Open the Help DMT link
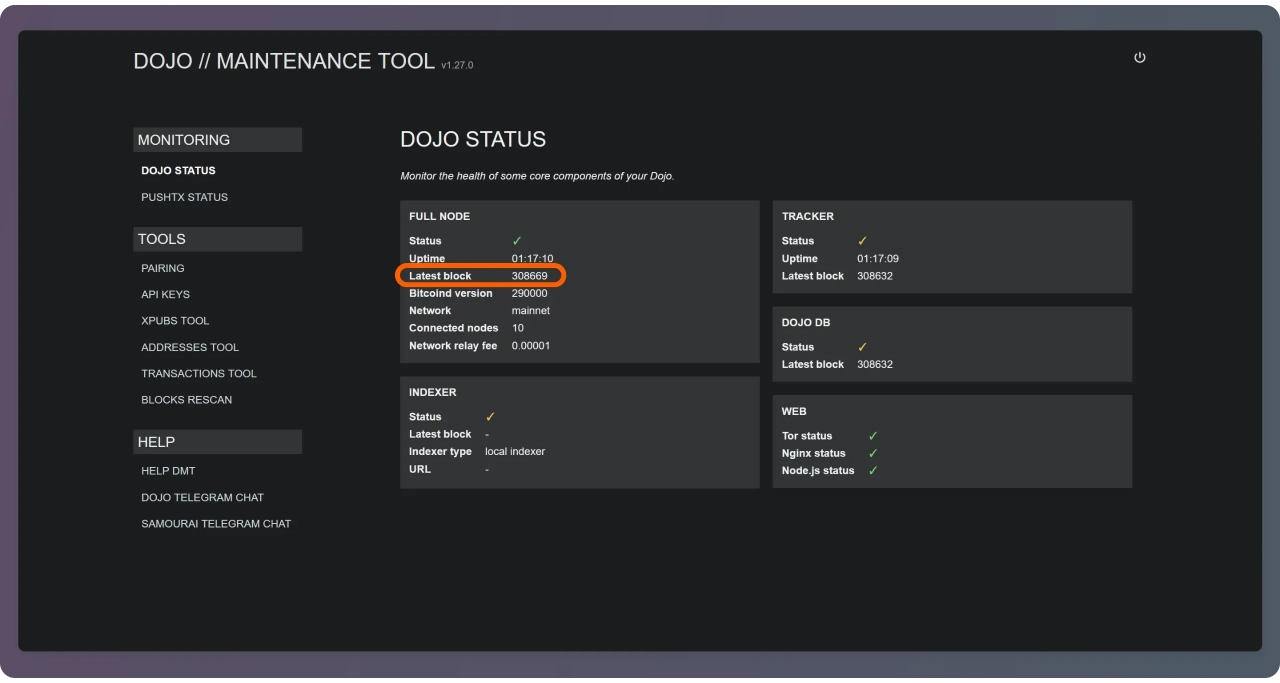Image resolution: width=1280 pixels, height=683 pixels. [x=168, y=471]
